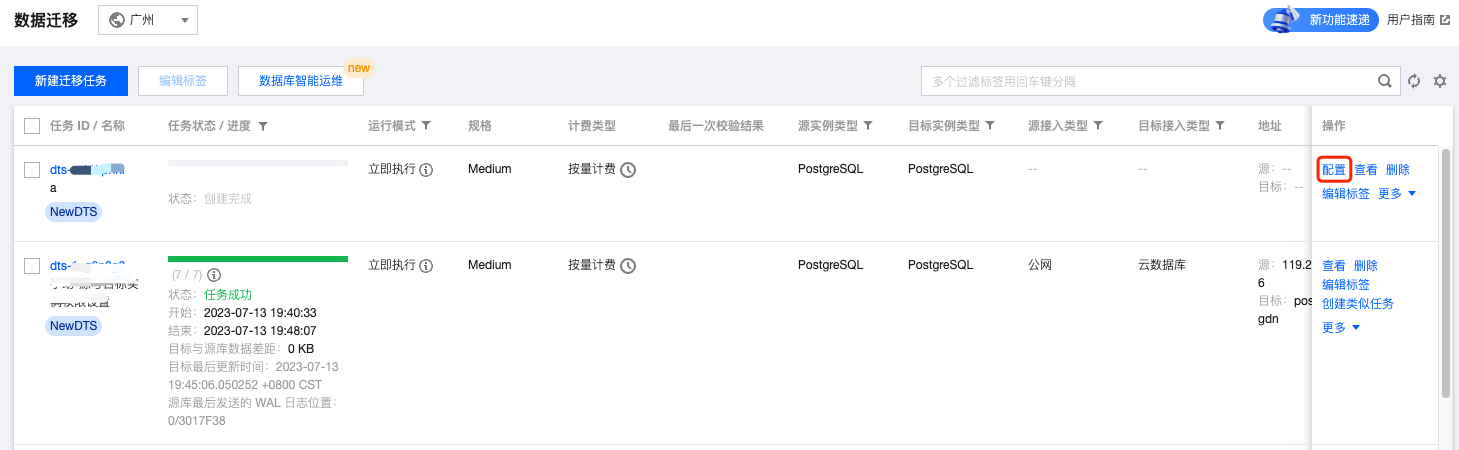Expand 更多 menu in second row
This screenshot has width=1459, height=450.
(x=1341, y=328)
